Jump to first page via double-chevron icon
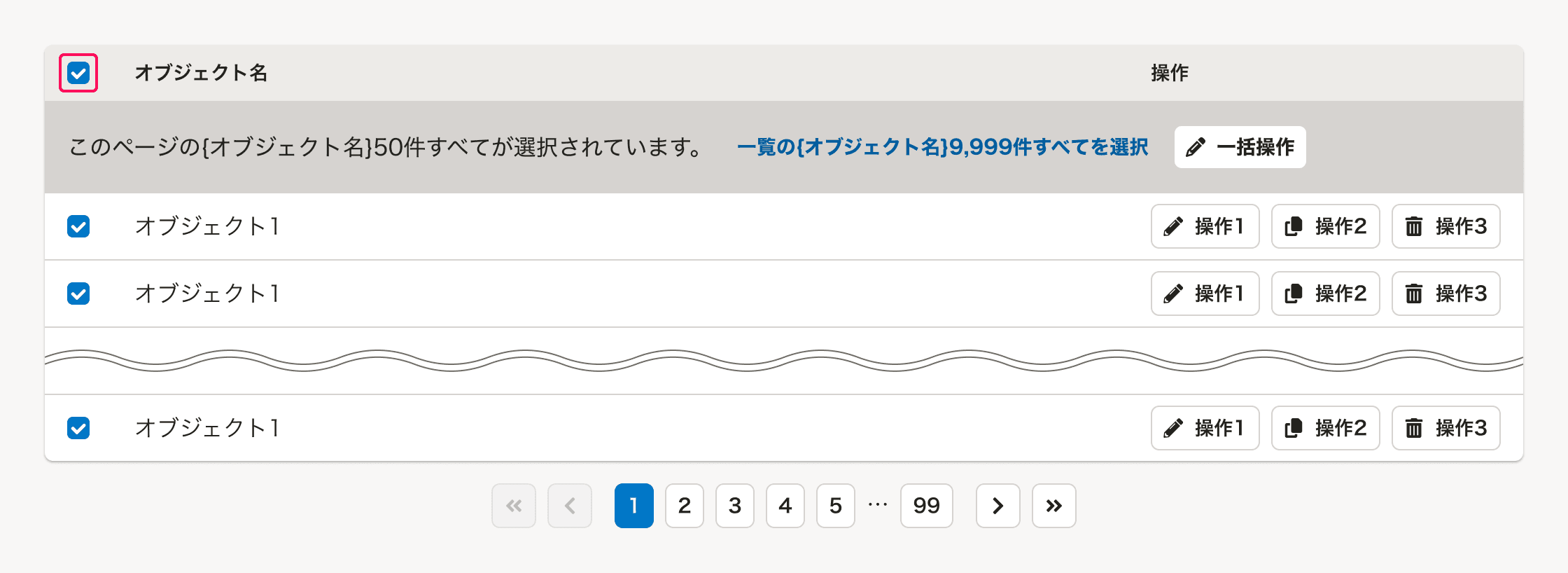Image resolution: width=1568 pixels, height=573 pixels. 514,506
